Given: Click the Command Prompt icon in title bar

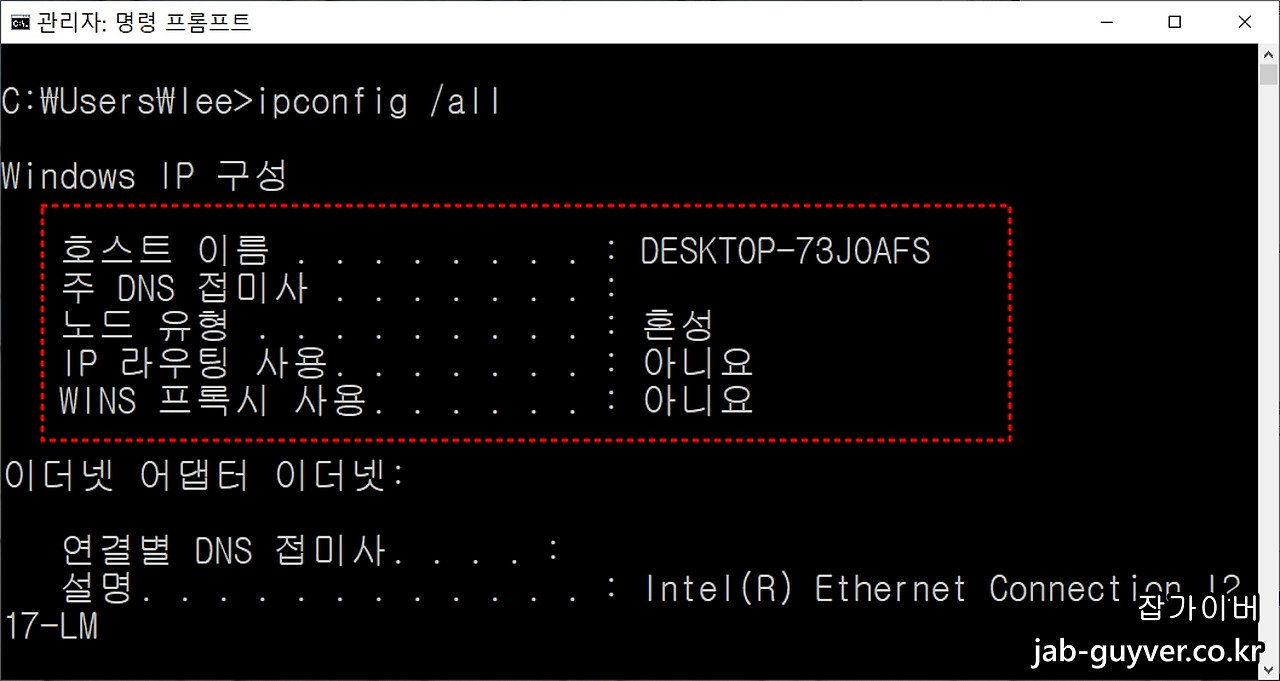Looking at the screenshot, I should [19, 21].
